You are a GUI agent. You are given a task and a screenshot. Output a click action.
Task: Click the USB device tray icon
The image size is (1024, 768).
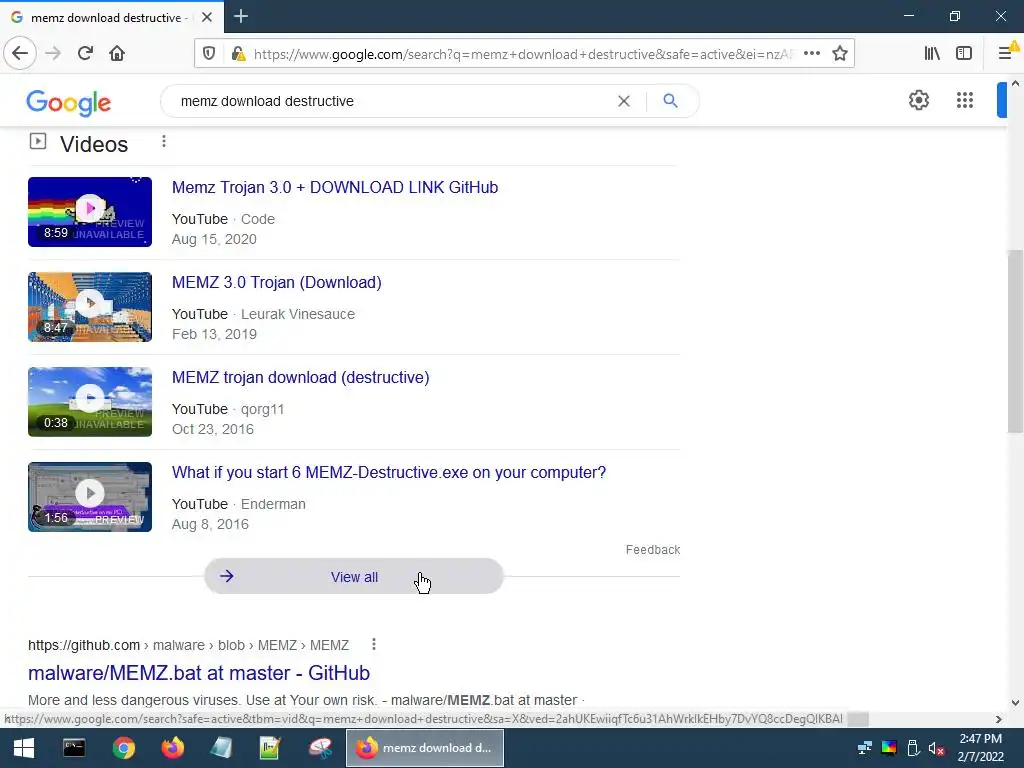point(913,748)
